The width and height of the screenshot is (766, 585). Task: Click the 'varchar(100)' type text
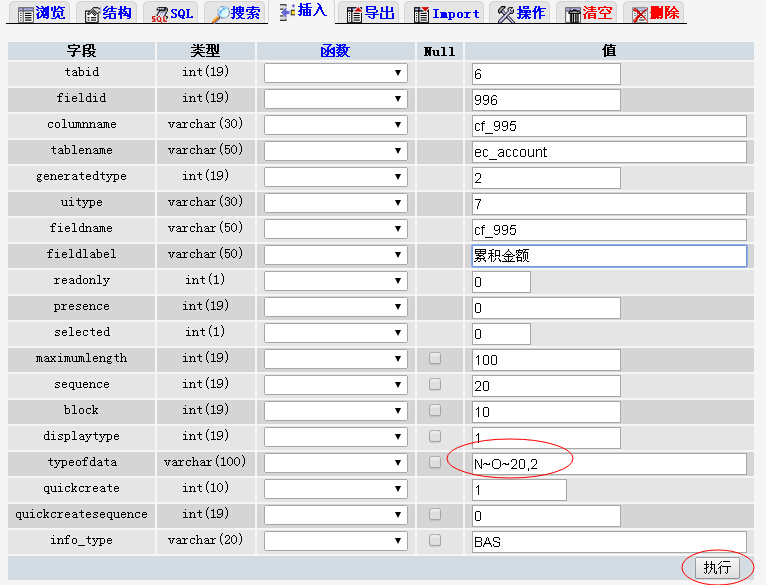[205, 462]
